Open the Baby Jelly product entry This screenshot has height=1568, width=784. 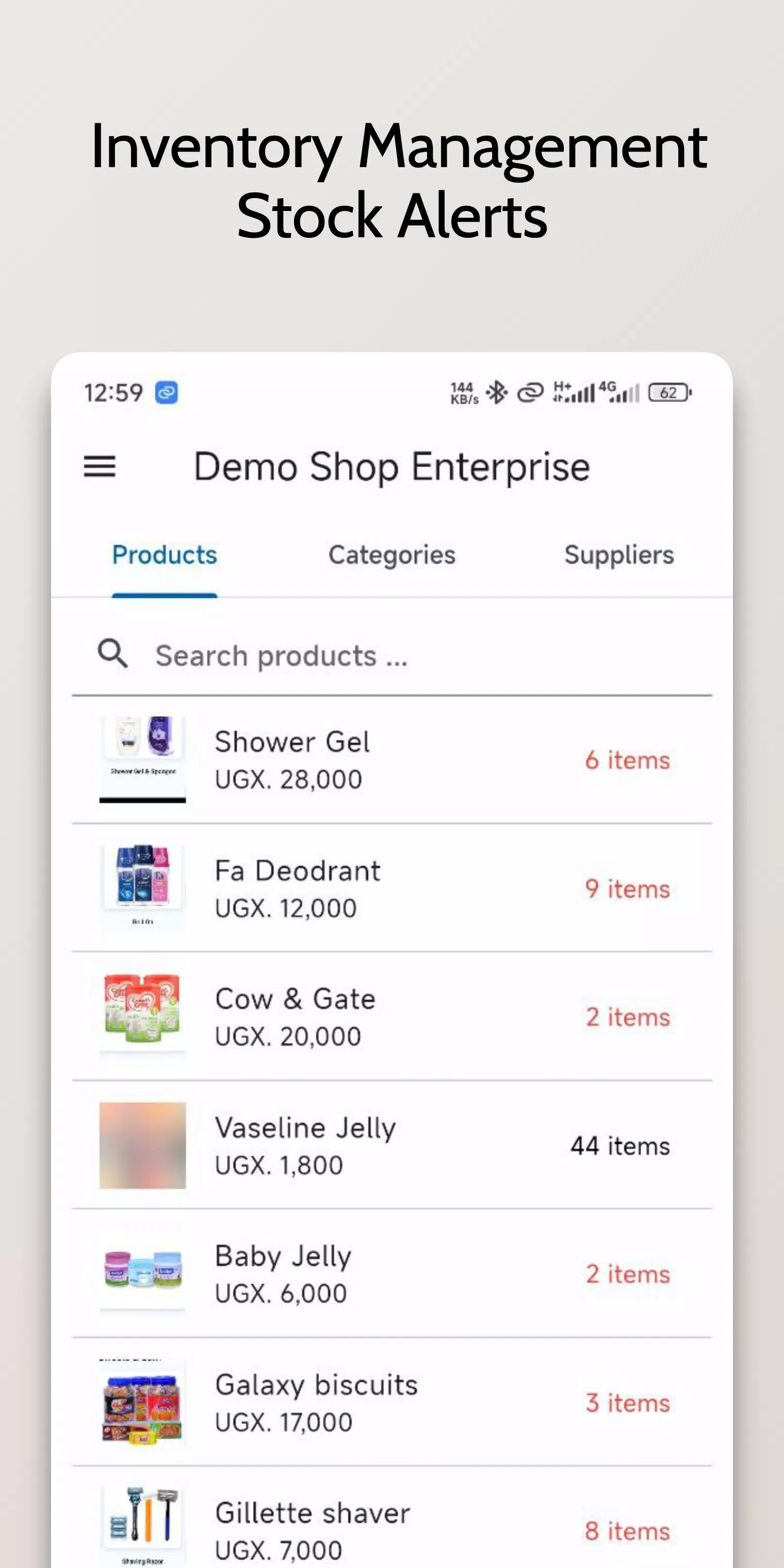click(x=284, y=1273)
